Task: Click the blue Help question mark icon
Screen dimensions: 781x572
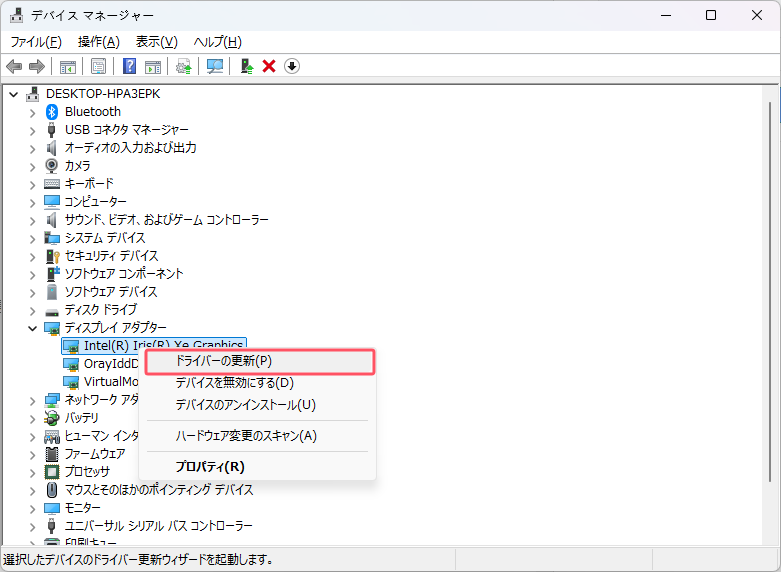Action: pos(130,66)
